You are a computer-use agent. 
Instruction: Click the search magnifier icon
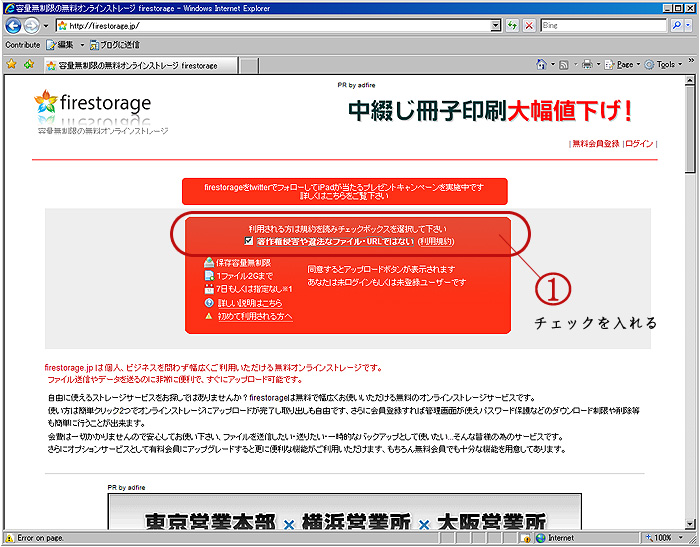click(x=677, y=26)
